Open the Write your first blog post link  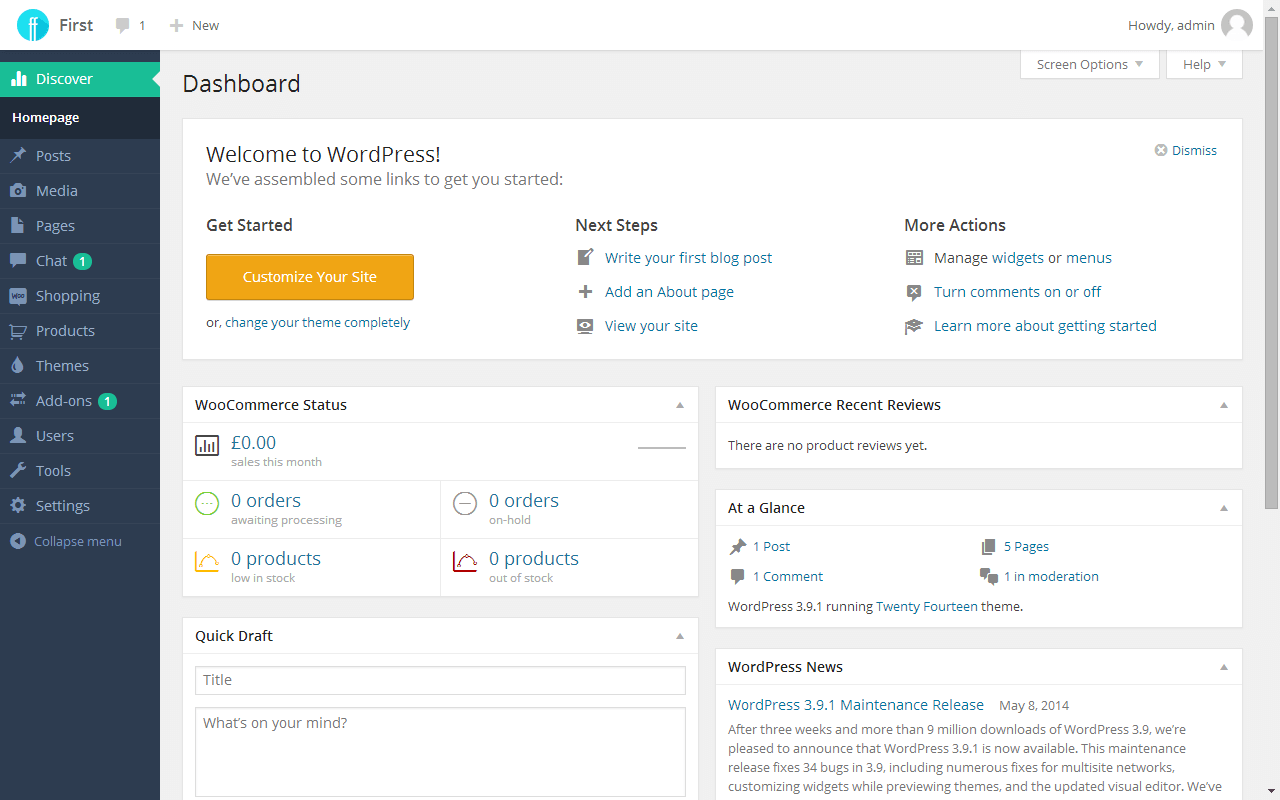click(x=688, y=258)
